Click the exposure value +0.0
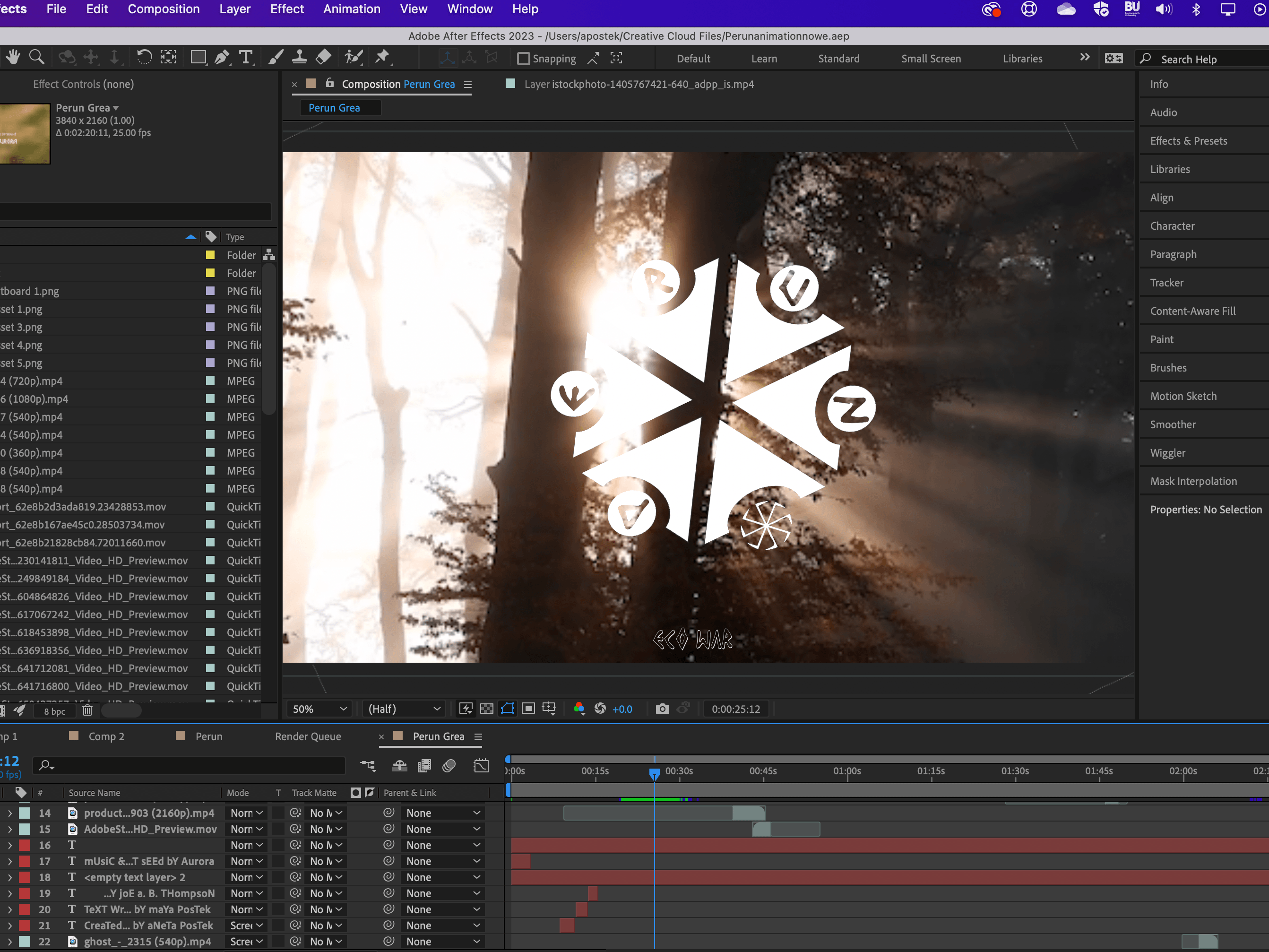The width and height of the screenshot is (1269, 952). [x=622, y=709]
